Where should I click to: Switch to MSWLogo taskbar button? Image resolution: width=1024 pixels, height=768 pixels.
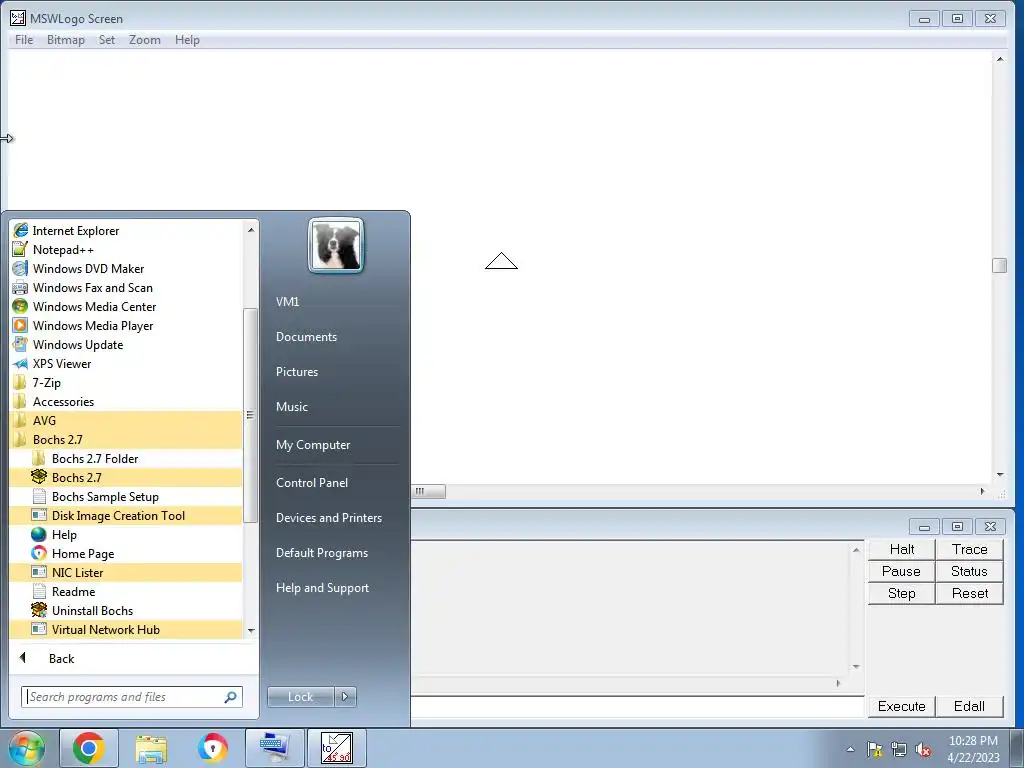click(336, 748)
